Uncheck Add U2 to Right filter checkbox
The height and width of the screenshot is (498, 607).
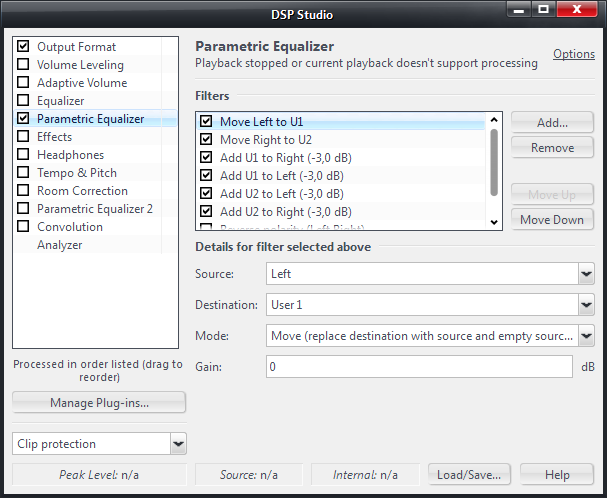[x=206, y=211]
